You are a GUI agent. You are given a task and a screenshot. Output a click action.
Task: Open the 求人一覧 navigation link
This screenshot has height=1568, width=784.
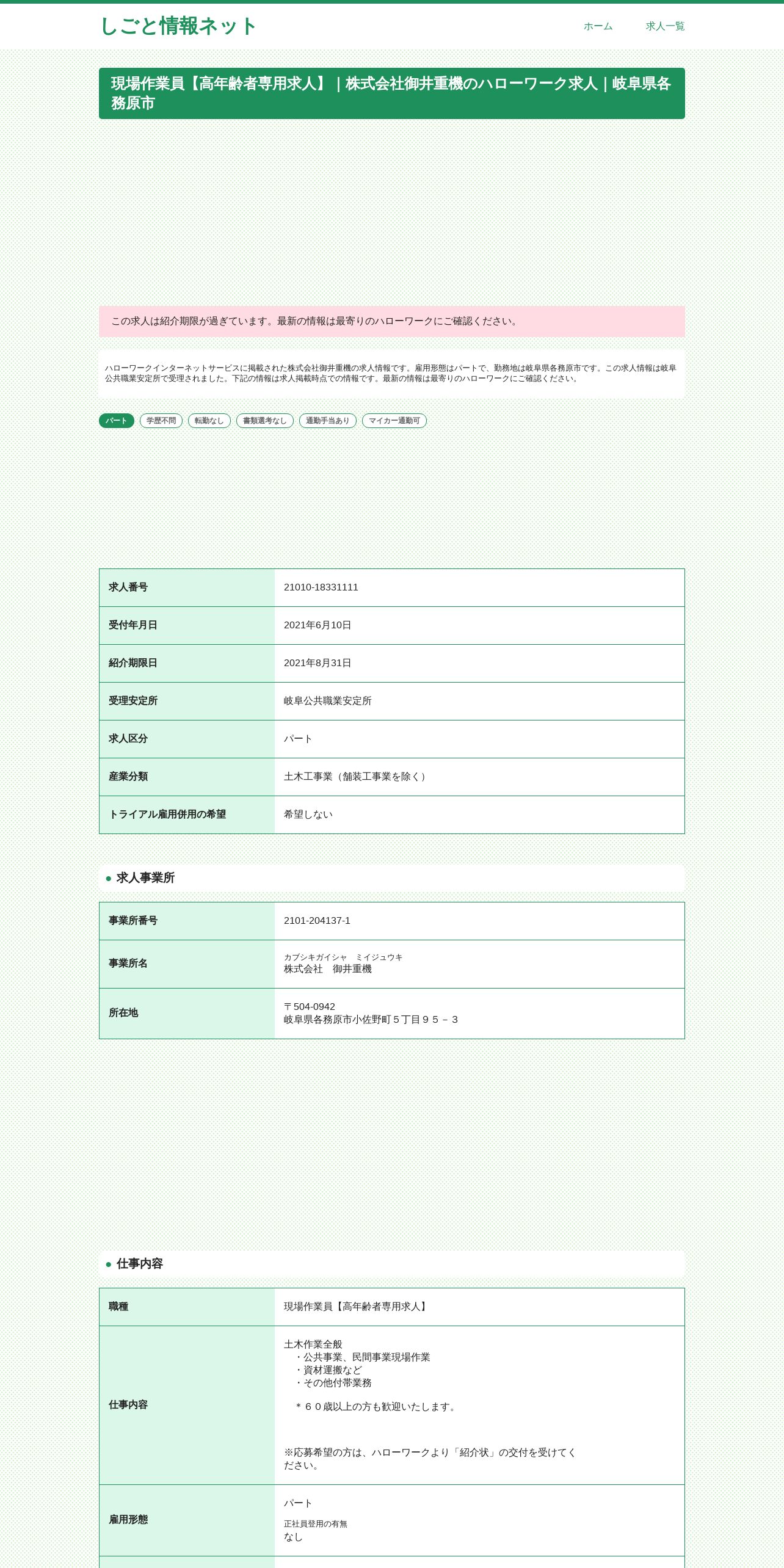[665, 26]
